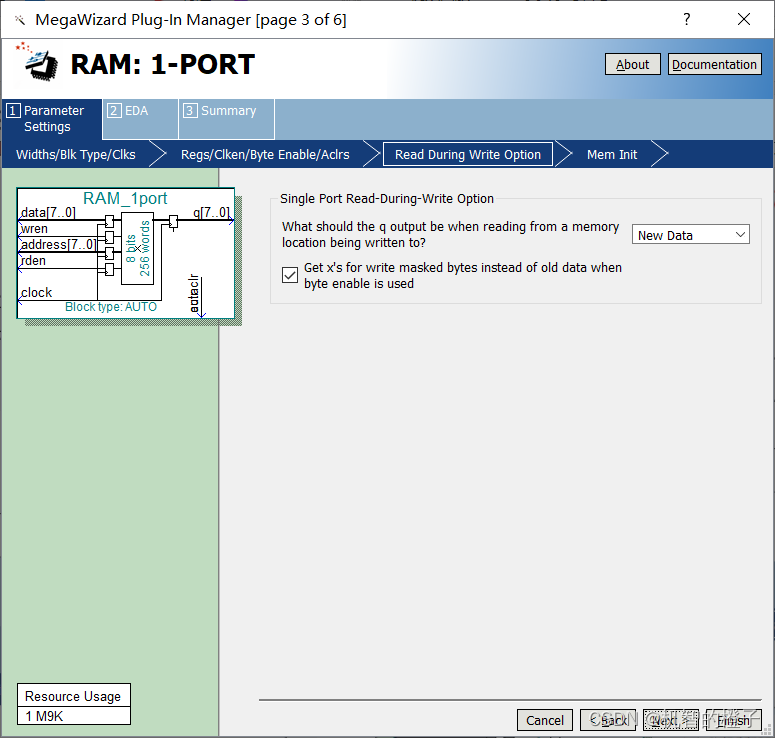Toggle the write masked bytes x's checkbox
The height and width of the screenshot is (738, 775).
click(x=290, y=275)
